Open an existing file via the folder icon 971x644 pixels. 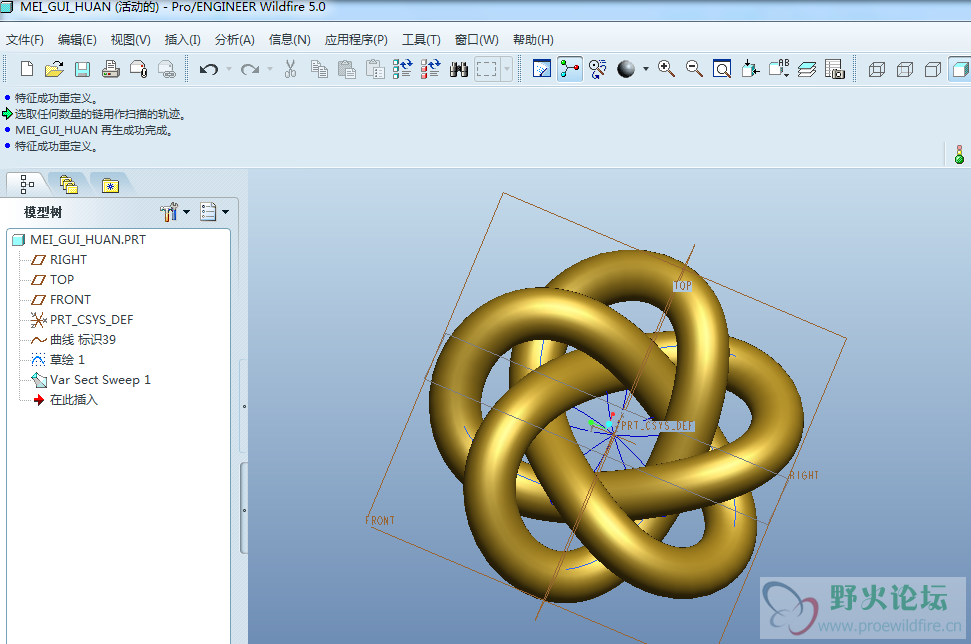tap(54, 69)
